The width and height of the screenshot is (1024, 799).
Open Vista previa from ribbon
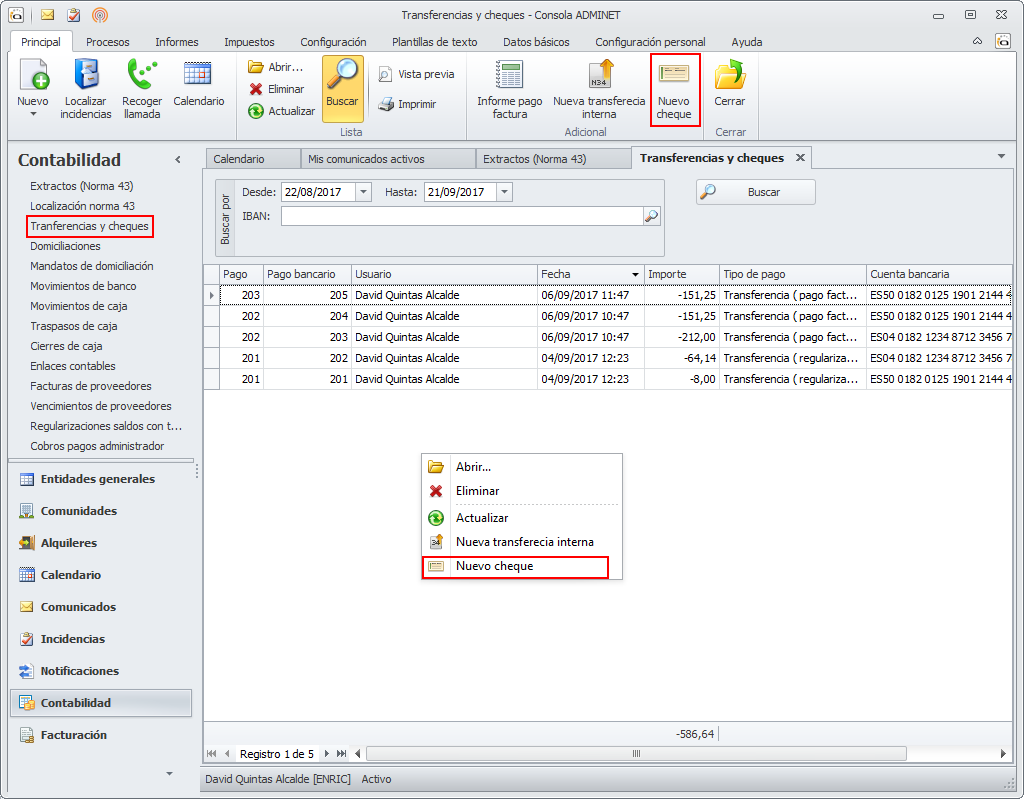(416, 74)
